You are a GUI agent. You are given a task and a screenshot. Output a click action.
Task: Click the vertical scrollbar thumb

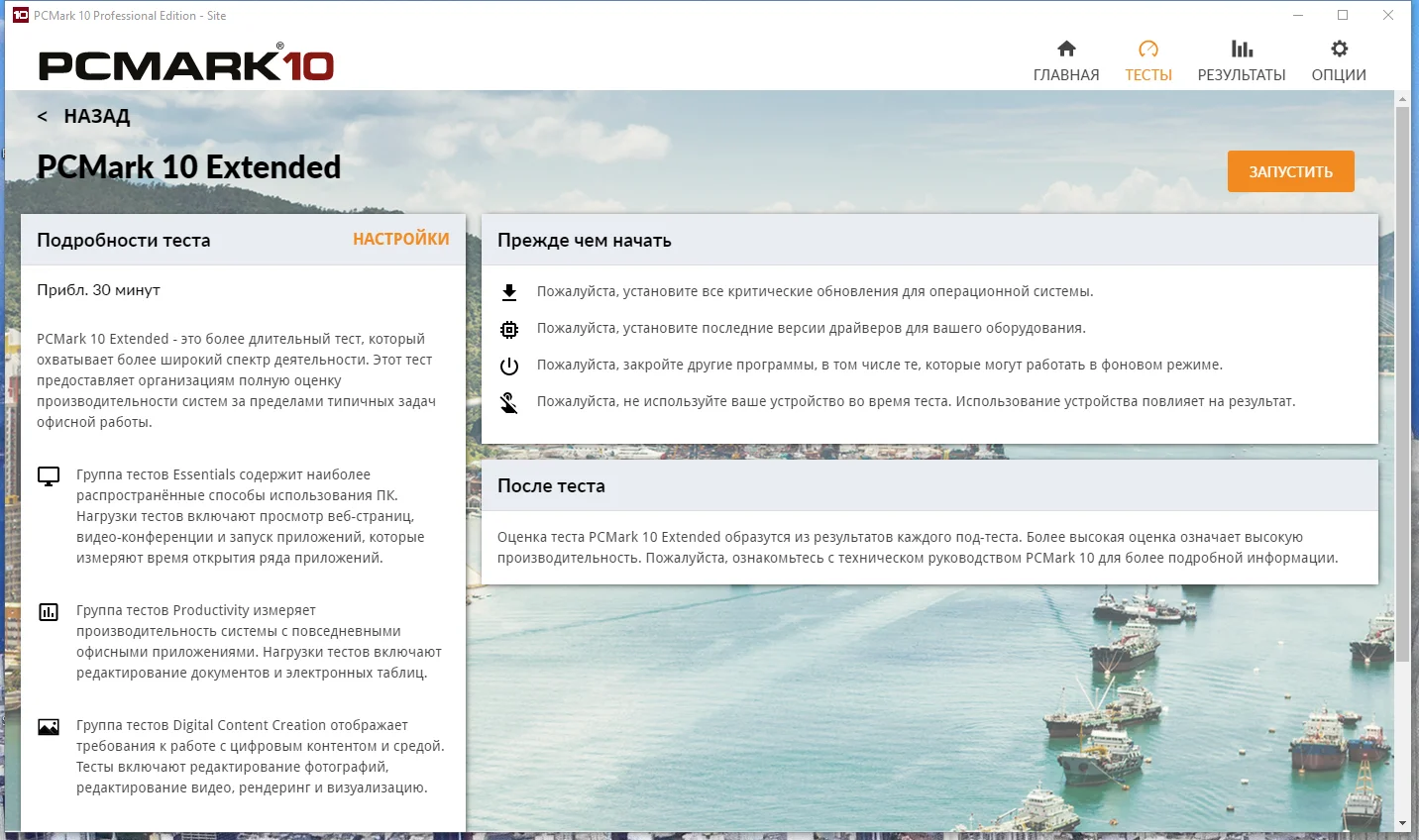point(1402,384)
